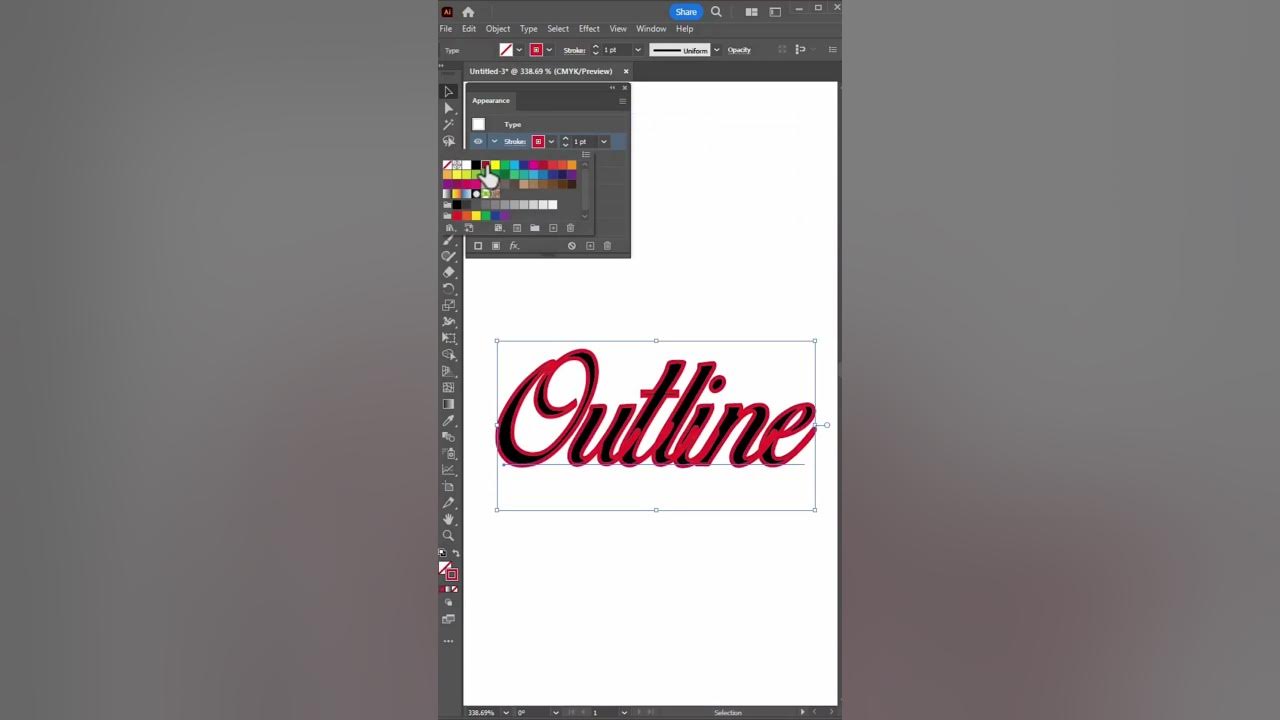Delete selected item in Appearance panel
This screenshot has height=720, width=1280.
pos(607,246)
